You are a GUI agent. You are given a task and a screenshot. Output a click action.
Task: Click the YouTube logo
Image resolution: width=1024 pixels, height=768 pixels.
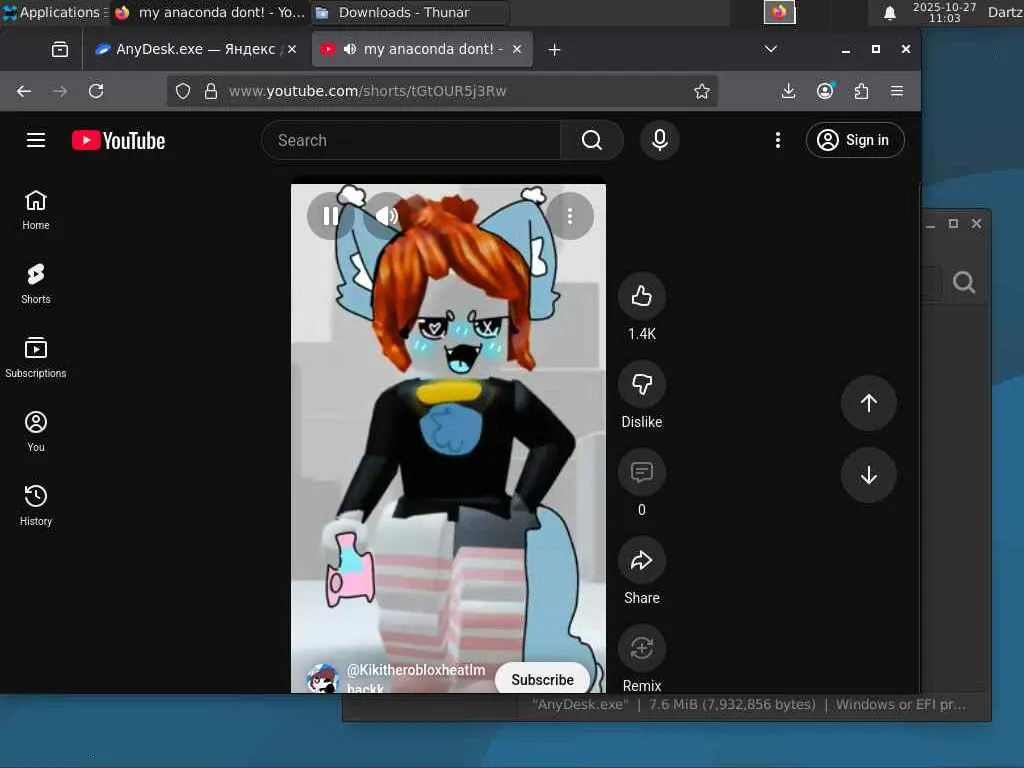click(x=118, y=140)
